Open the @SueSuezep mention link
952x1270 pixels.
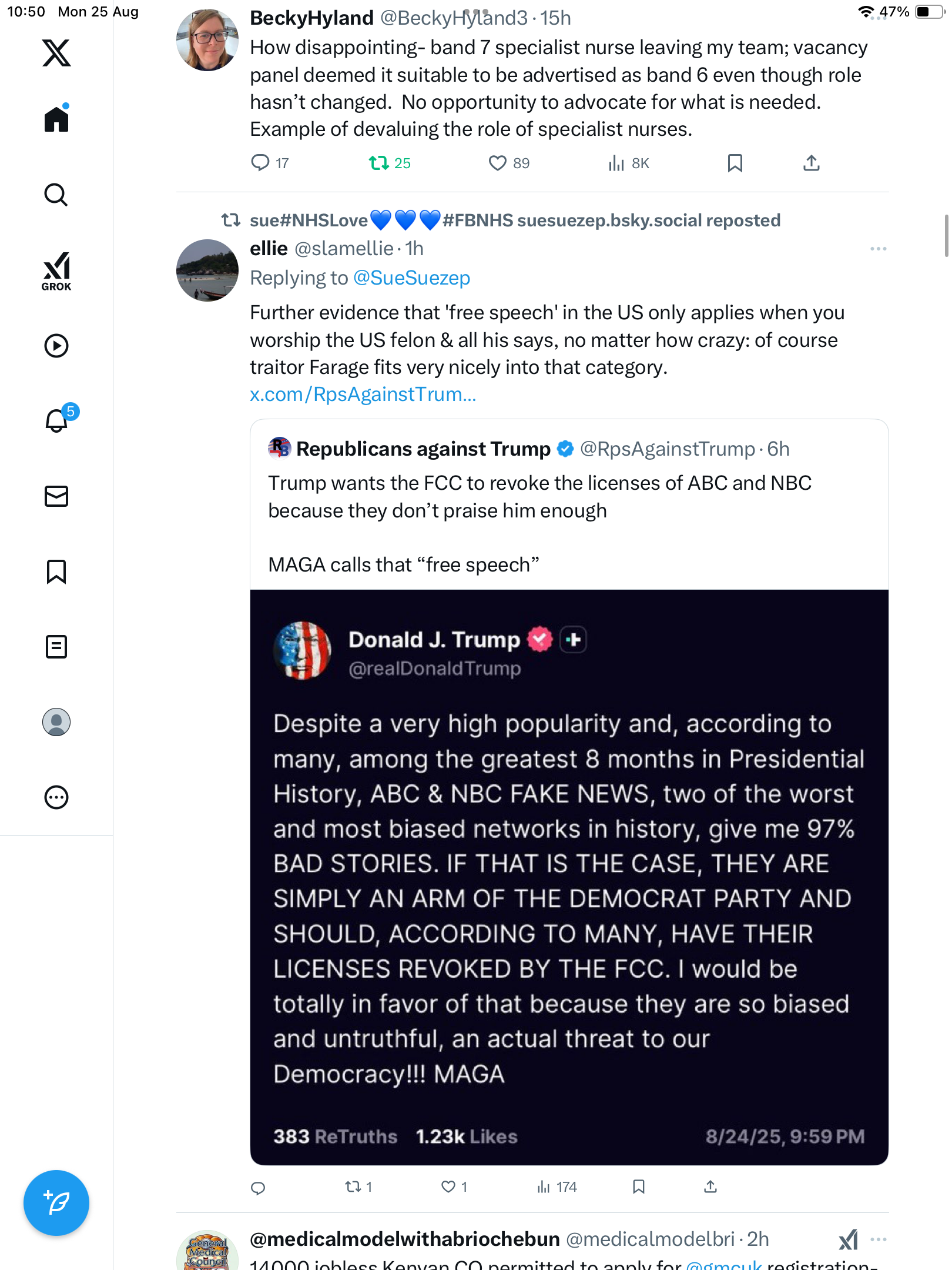(x=411, y=278)
